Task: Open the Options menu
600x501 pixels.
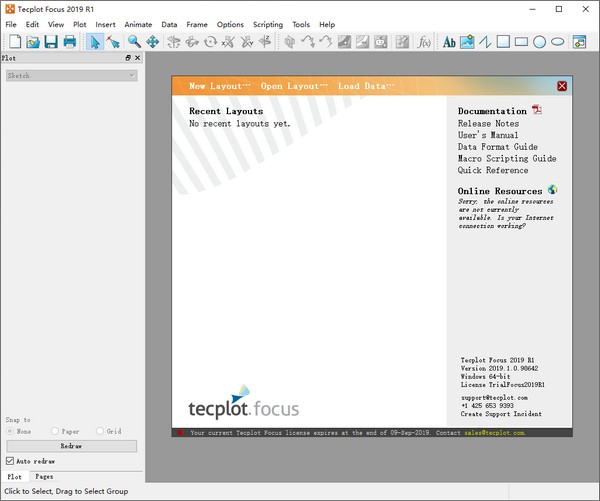Action: point(230,24)
